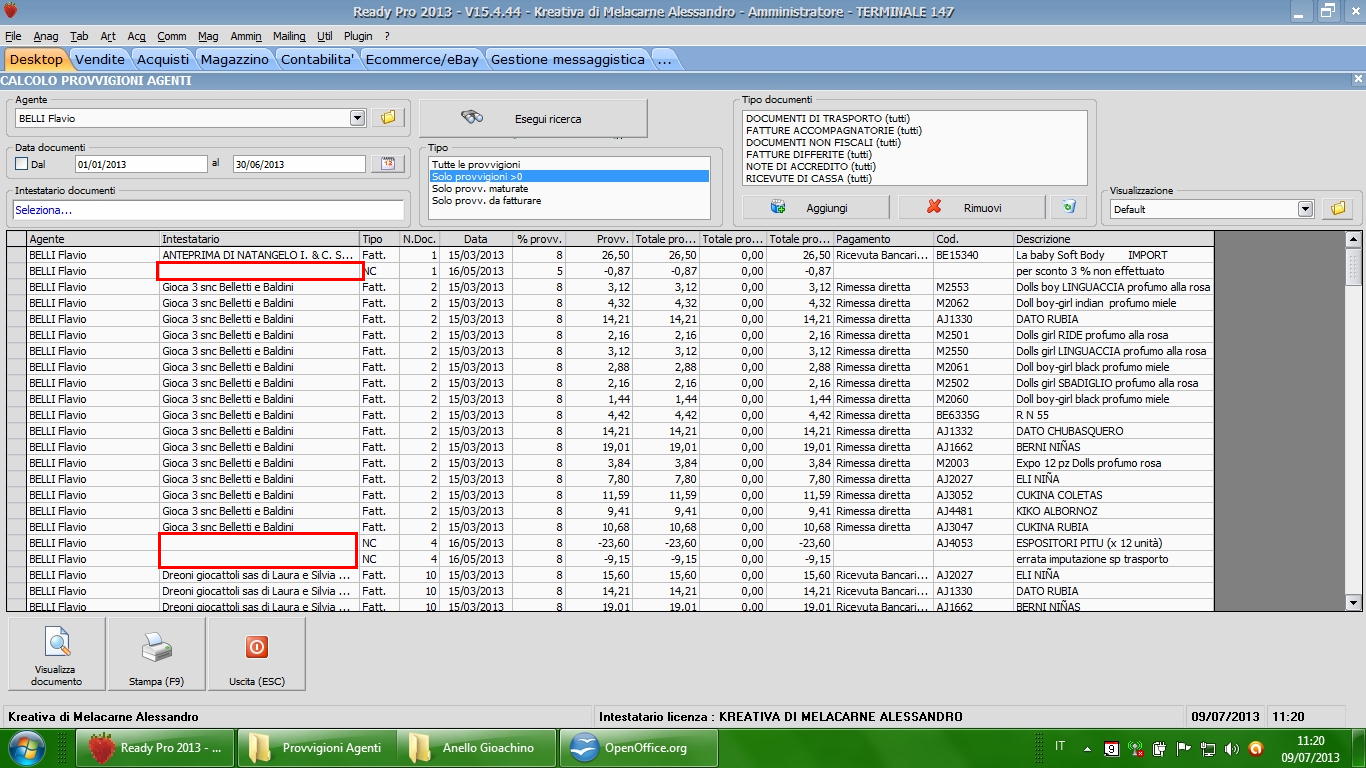Open the calendar picker next to date range
The image size is (1366, 768).
387,164
